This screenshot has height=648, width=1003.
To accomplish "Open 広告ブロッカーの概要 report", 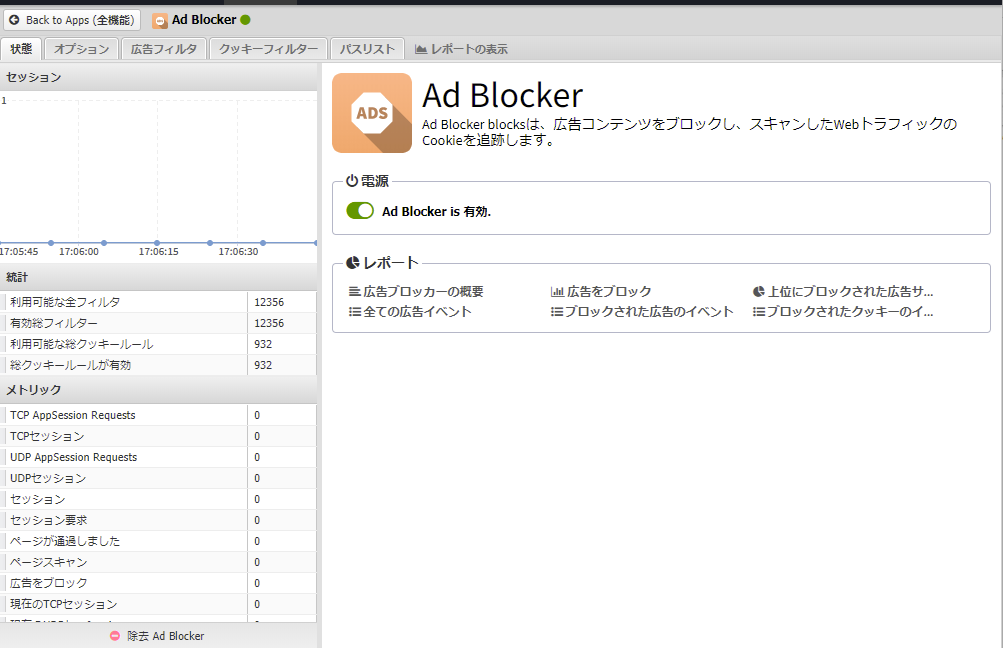I will tap(423, 292).
